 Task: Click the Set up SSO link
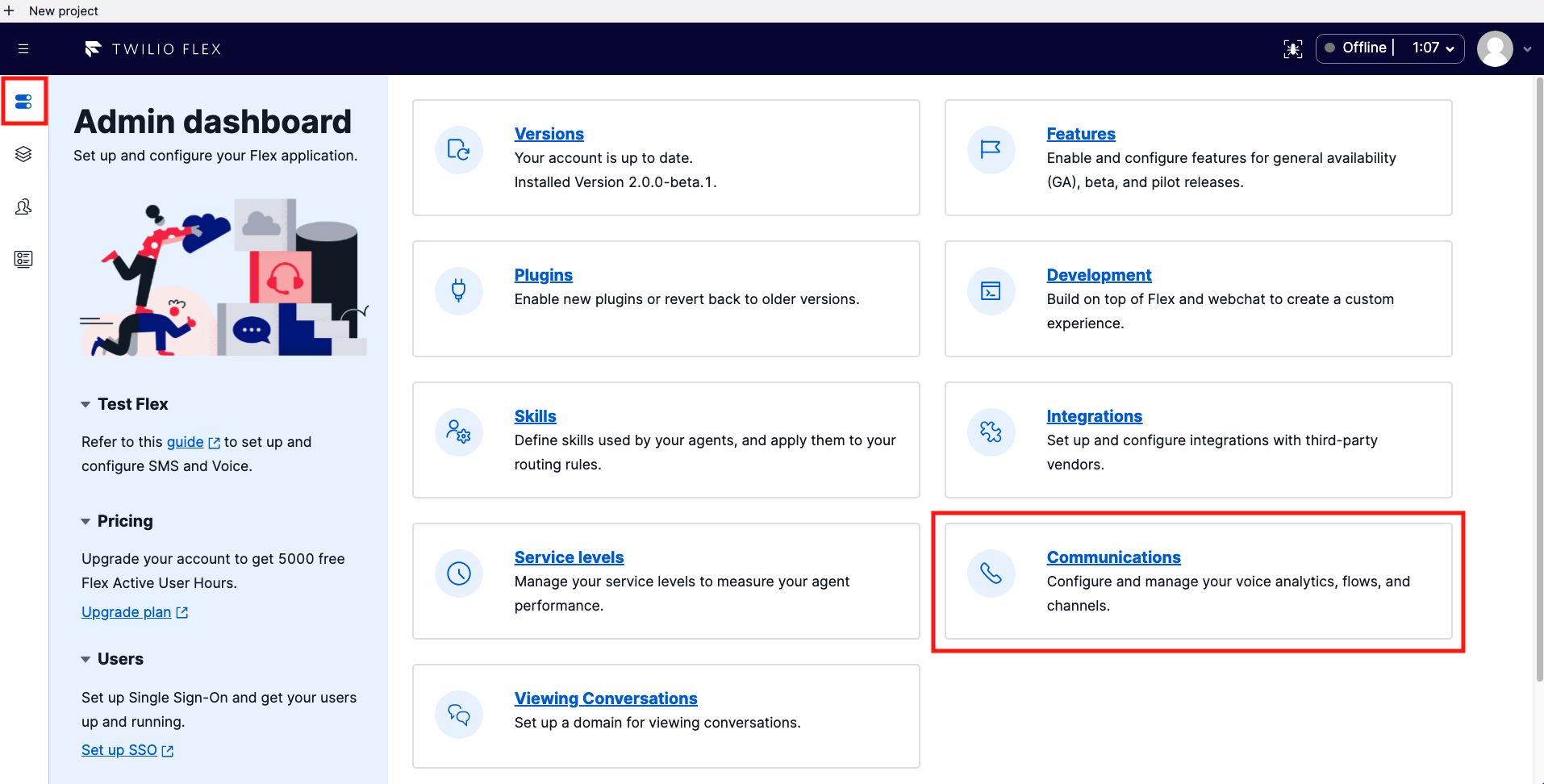click(x=119, y=750)
